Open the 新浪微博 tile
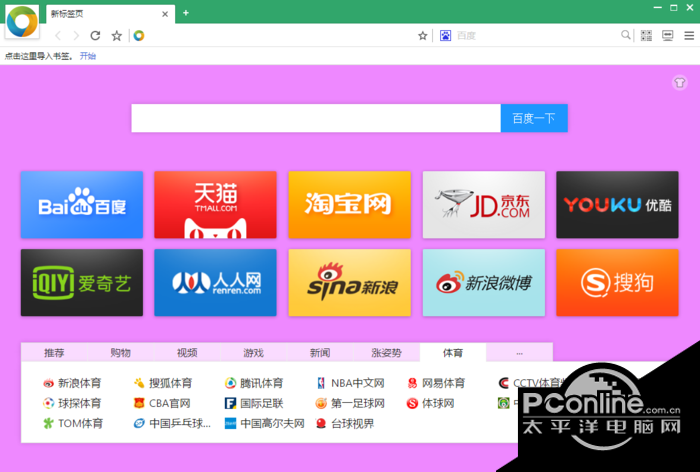Viewport: 700px width, 472px height. 483,283
